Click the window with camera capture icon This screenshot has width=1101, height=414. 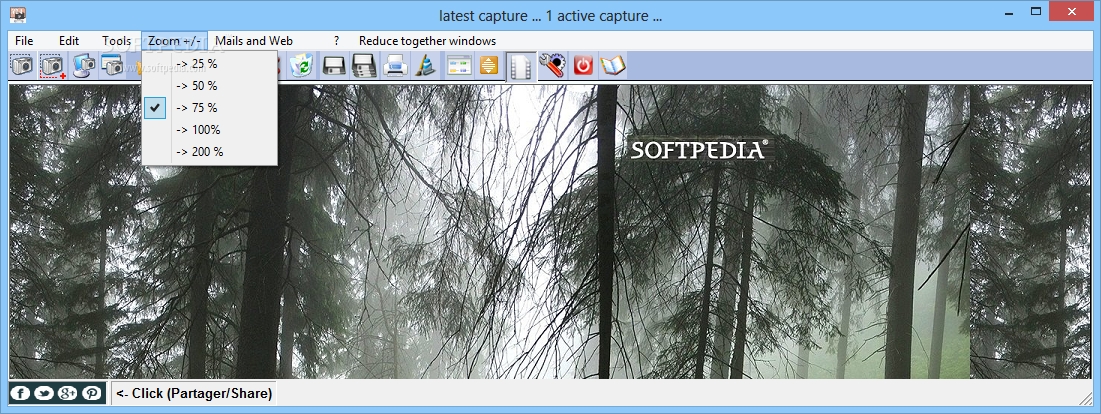point(112,66)
